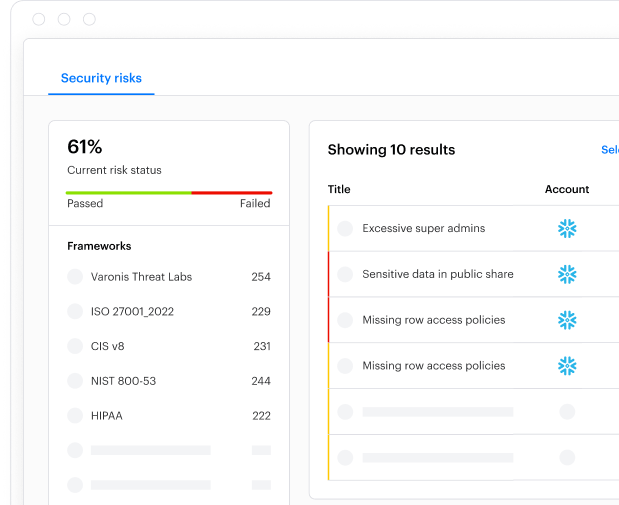Click the Varonis Threat Labs label

(141, 277)
